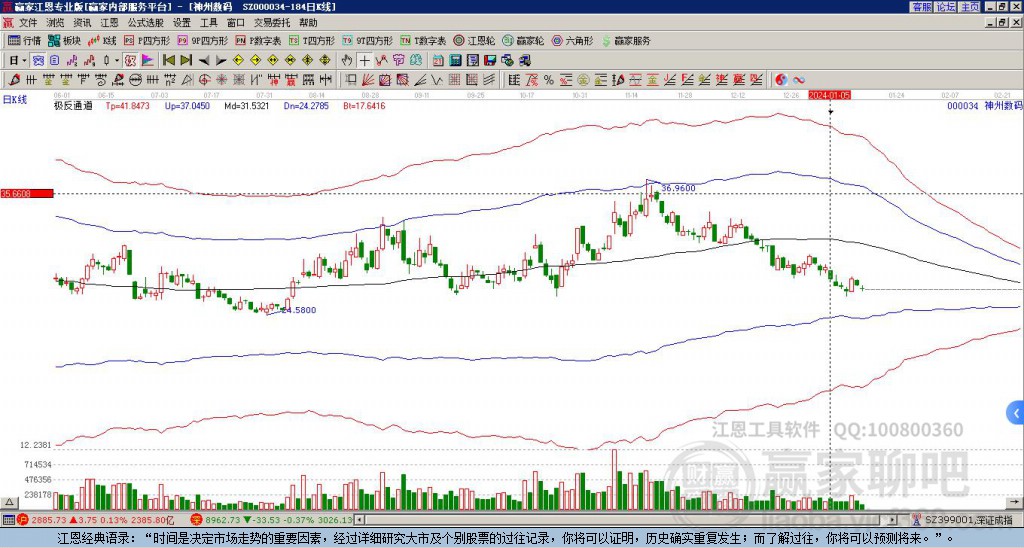
Task: Click the red 35.6608 price tag
Action: coord(27,193)
